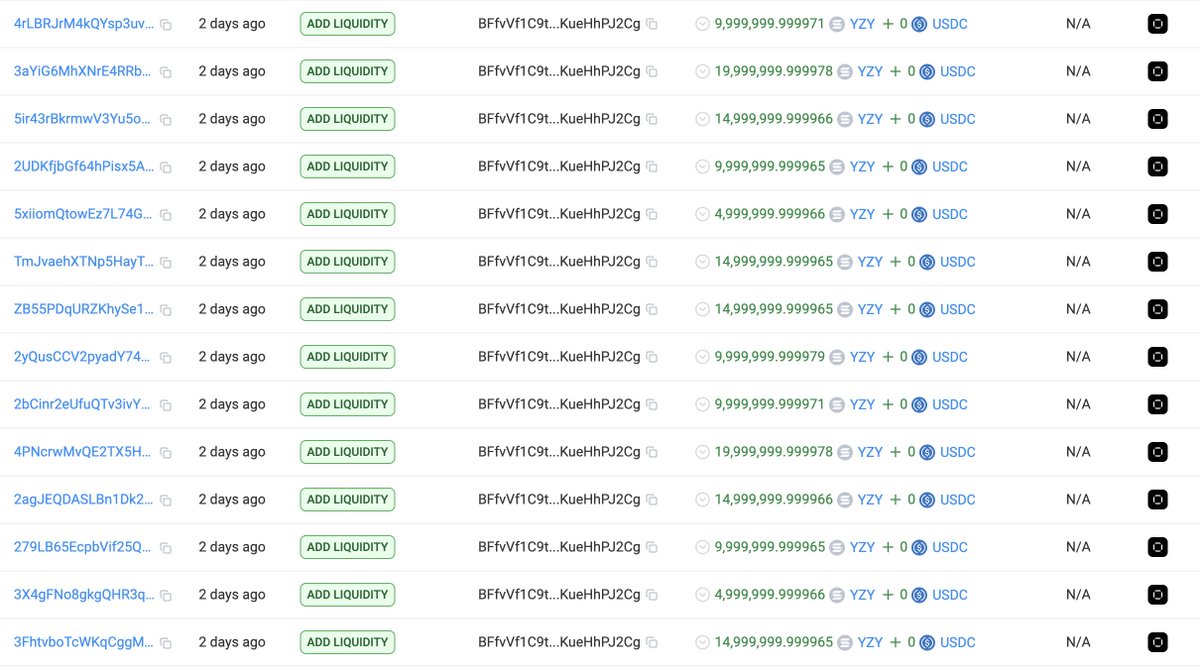Expand amount details in 4rLBRJrM4kQYsp3uv row
The width and height of the screenshot is (1200, 671).
click(702, 24)
